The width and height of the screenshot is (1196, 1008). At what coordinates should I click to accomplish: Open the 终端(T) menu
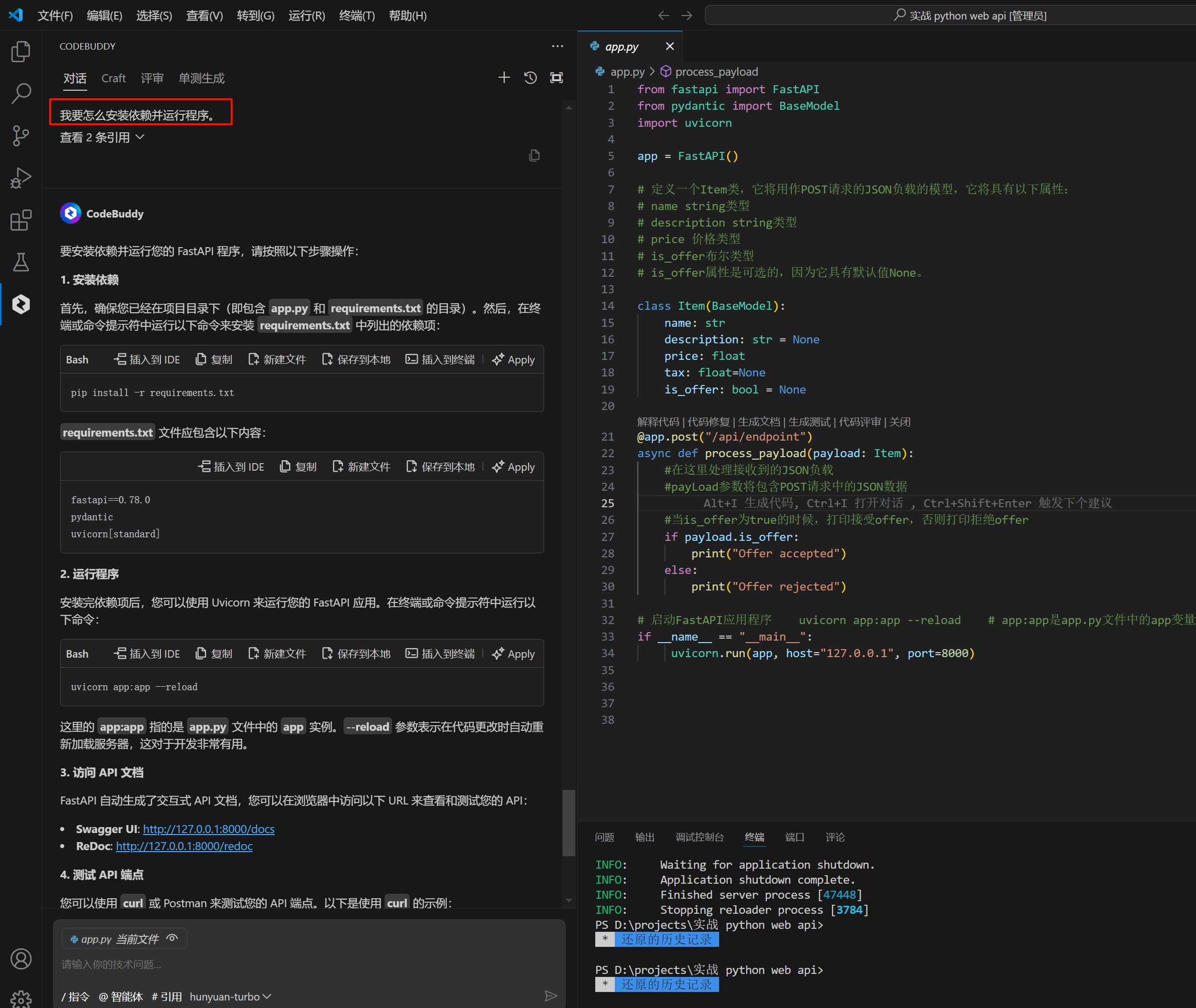point(357,16)
